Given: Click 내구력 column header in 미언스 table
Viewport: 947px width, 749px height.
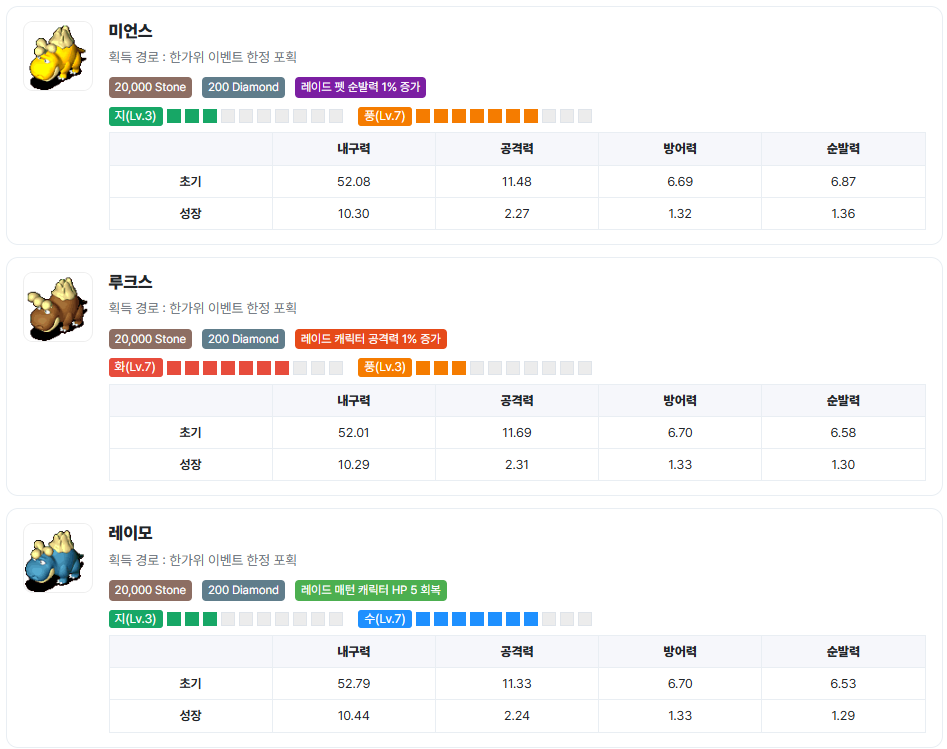Looking at the screenshot, I should pyautogui.click(x=354, y=149).
